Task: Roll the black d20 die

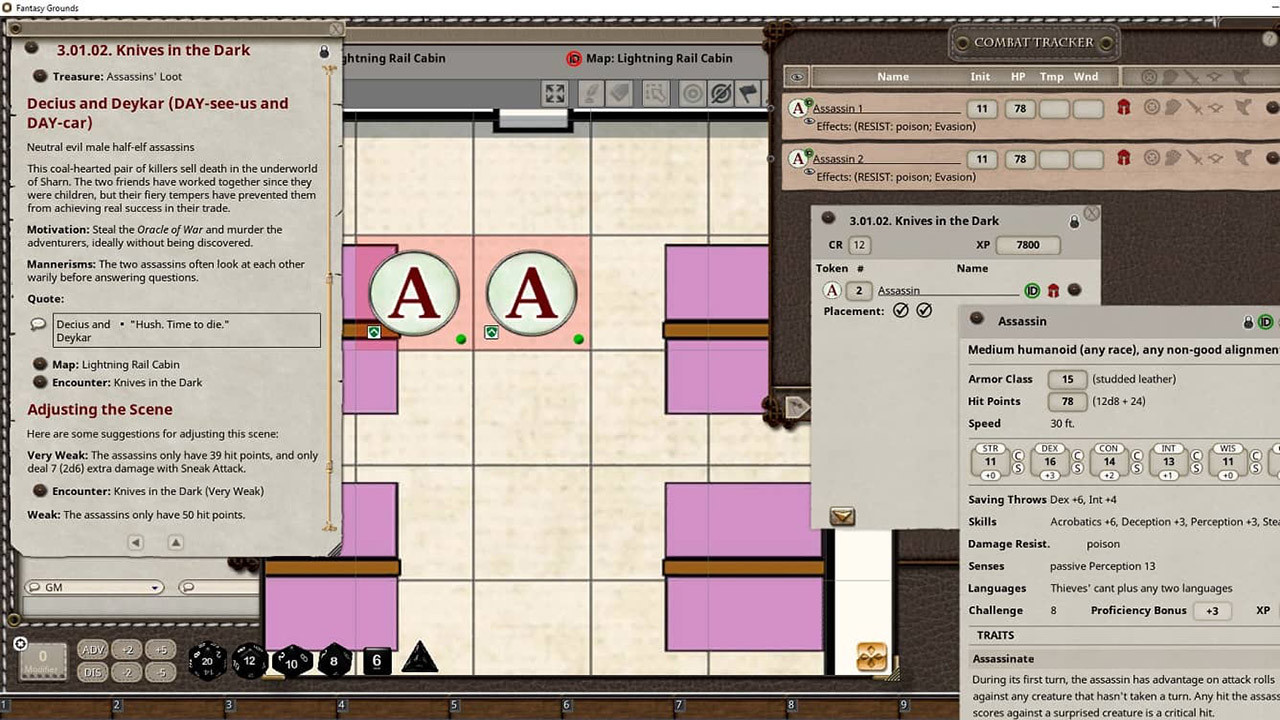Action: click(206, 661)
